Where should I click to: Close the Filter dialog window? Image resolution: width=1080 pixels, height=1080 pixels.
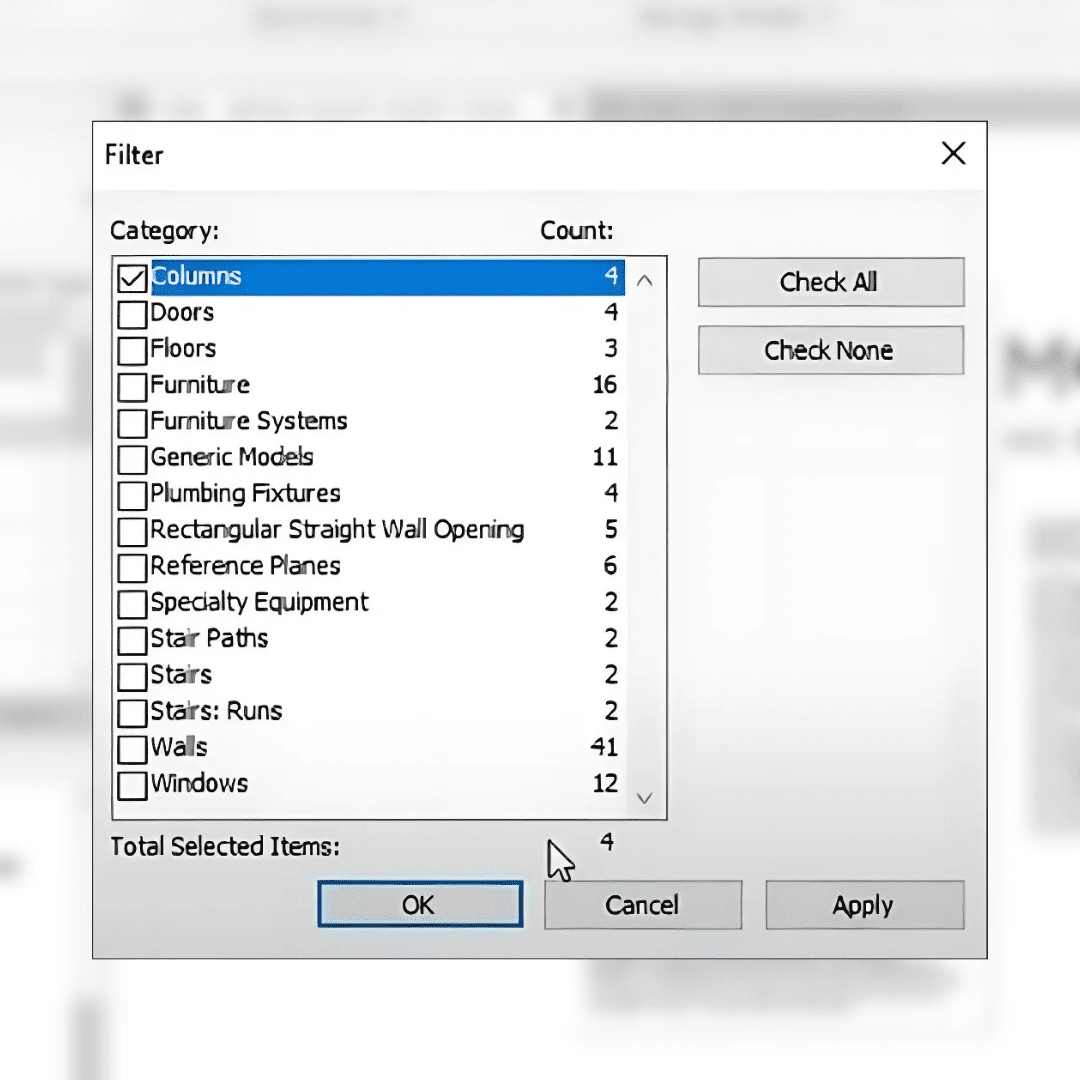click(x=953, y=154)
